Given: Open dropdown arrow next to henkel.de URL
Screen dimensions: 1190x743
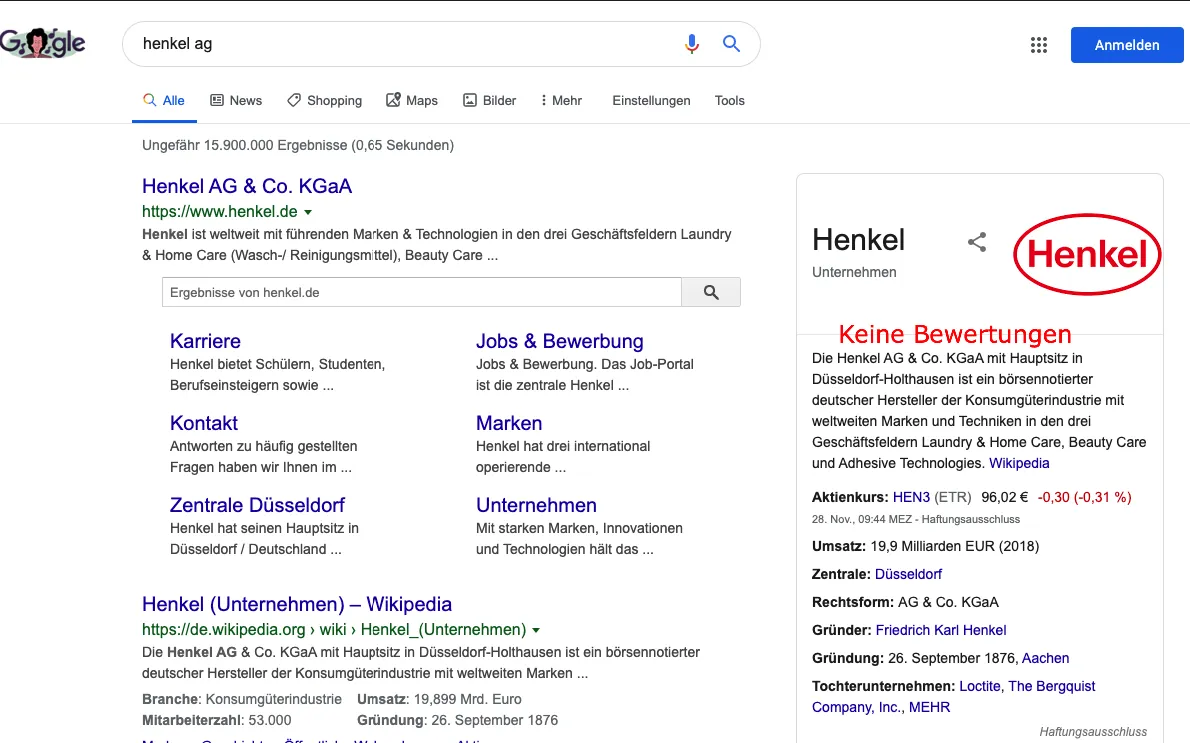Looking at the screenshot, I should click(x=308, y=212).
